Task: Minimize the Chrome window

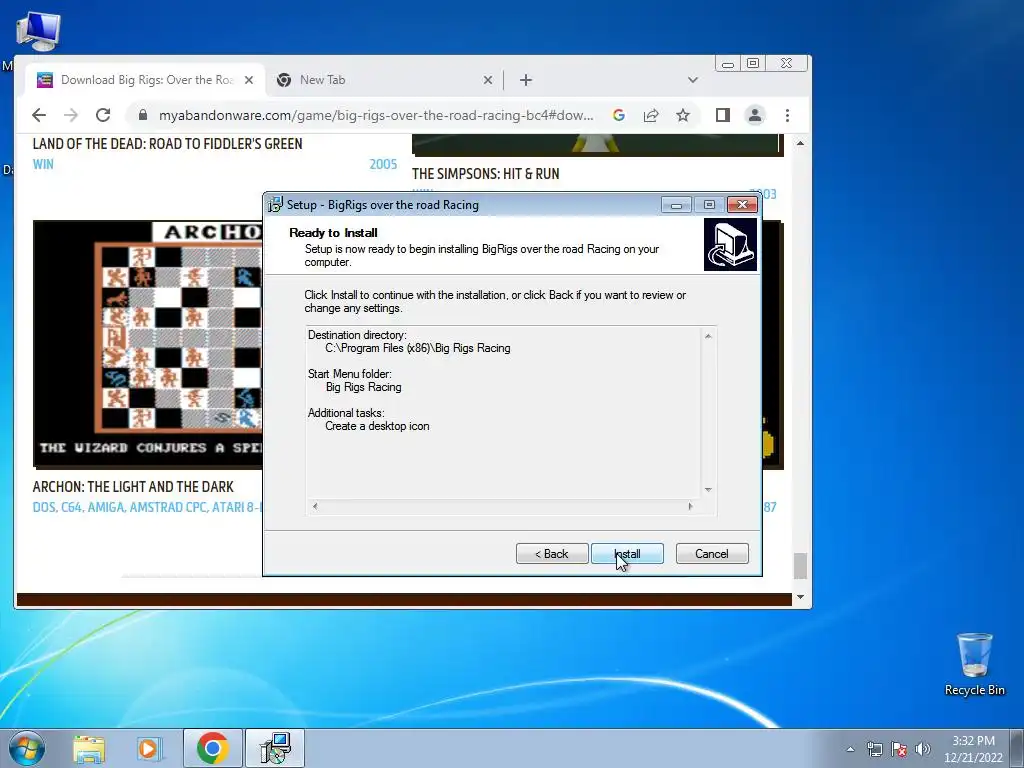Action: (728, 63)
